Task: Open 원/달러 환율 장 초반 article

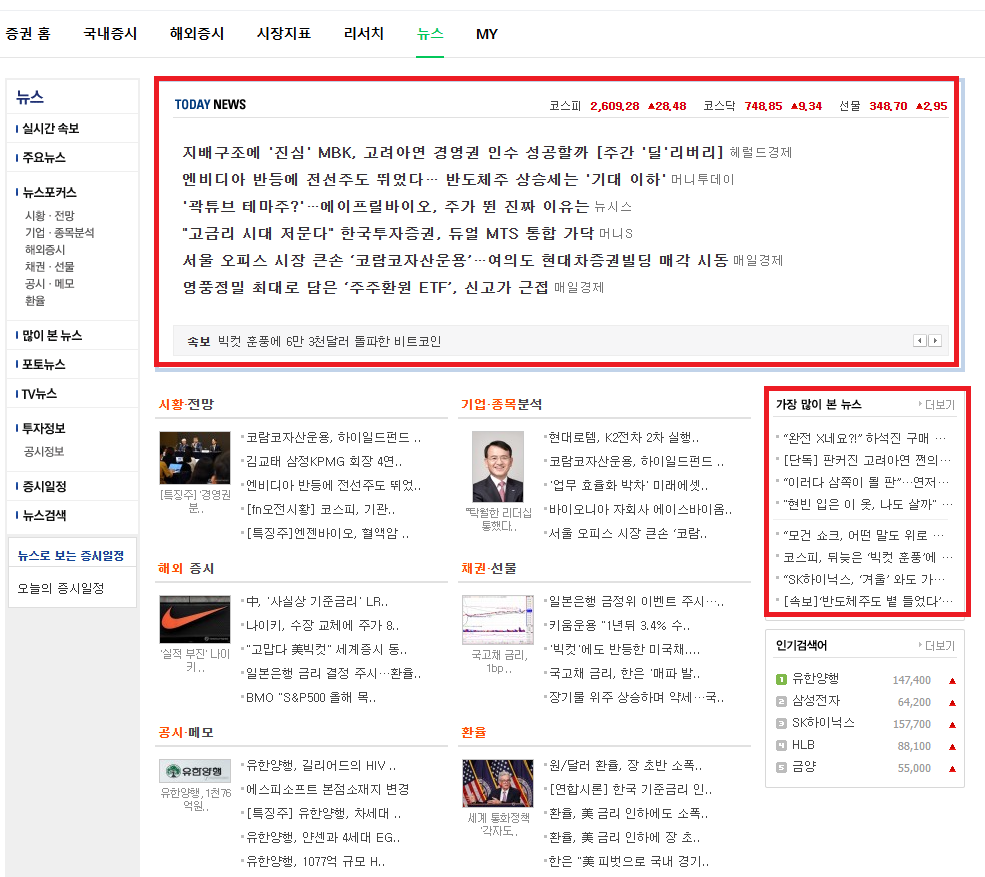Action: click(x=626, y=766)
